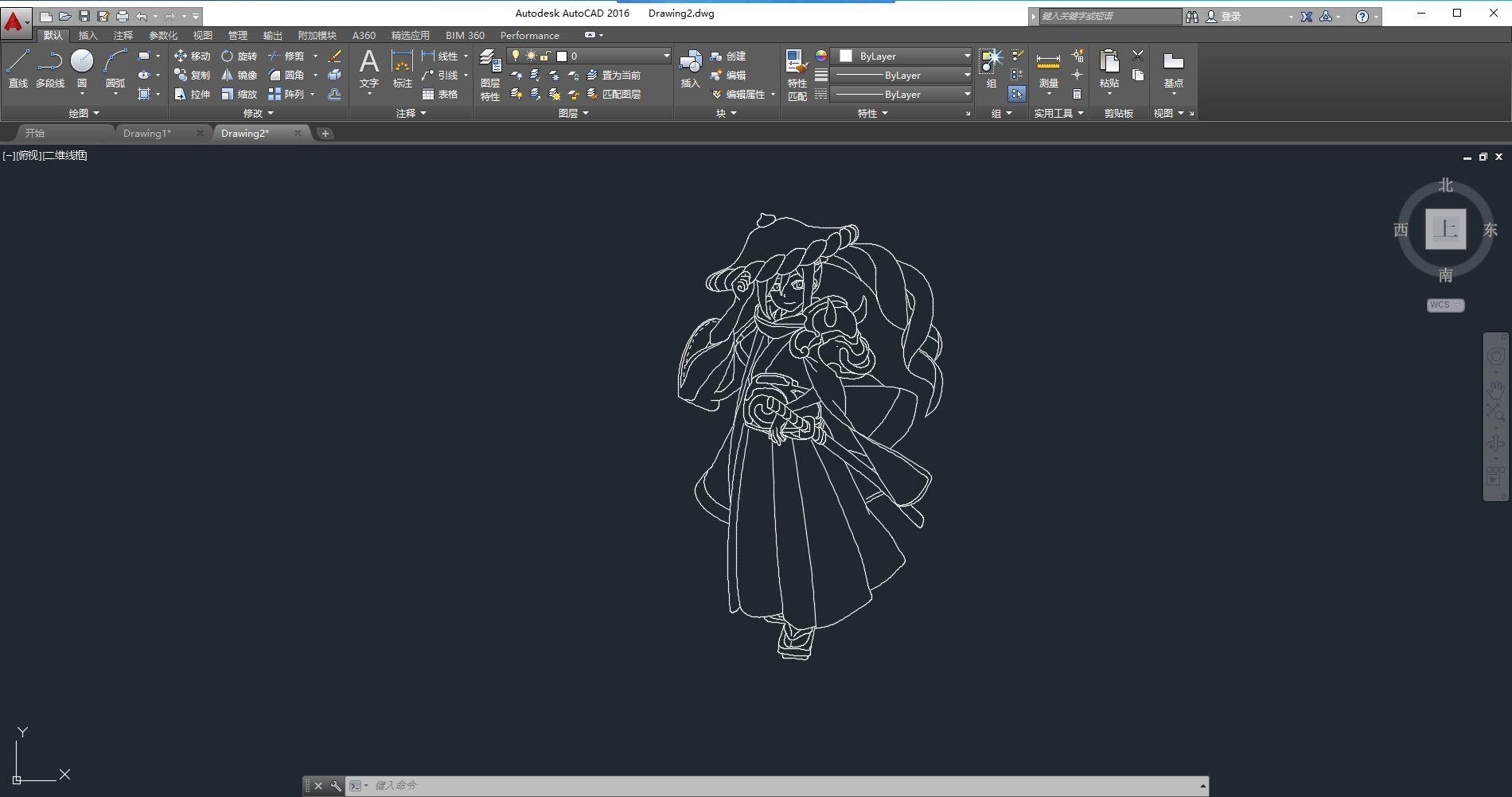Click the Plot/Print icon in quick access toolbar
This screenshot has height=797, width=1512.
pyautogui.click(x=123, y=16)
